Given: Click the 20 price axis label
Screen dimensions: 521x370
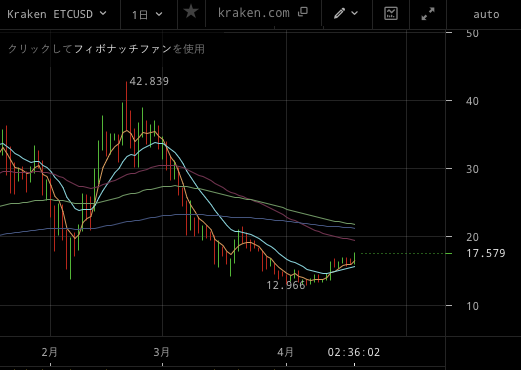Looking at the screenshot, I should [x=472, y=237].
